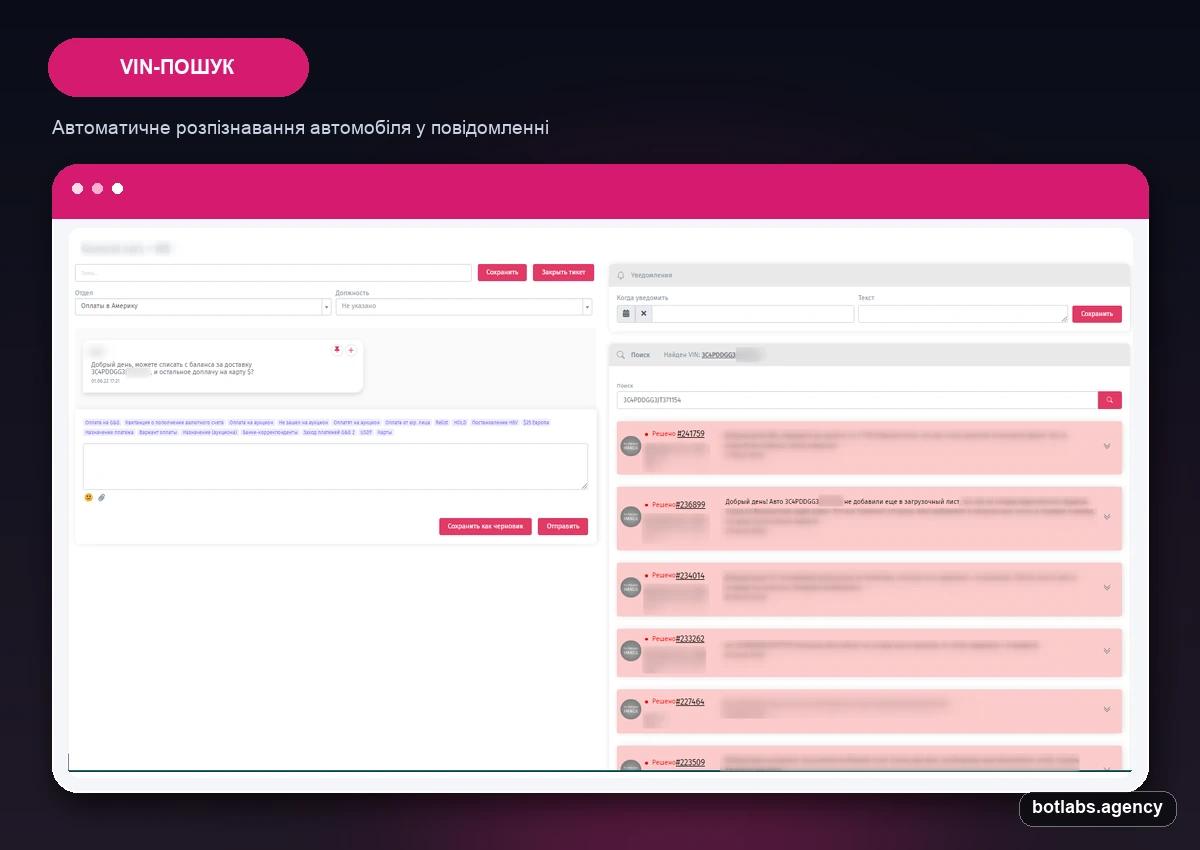1200x850 pixels.
Task: Insert the Оплата на аукцион template tag
Action: (x=251, y=422)
